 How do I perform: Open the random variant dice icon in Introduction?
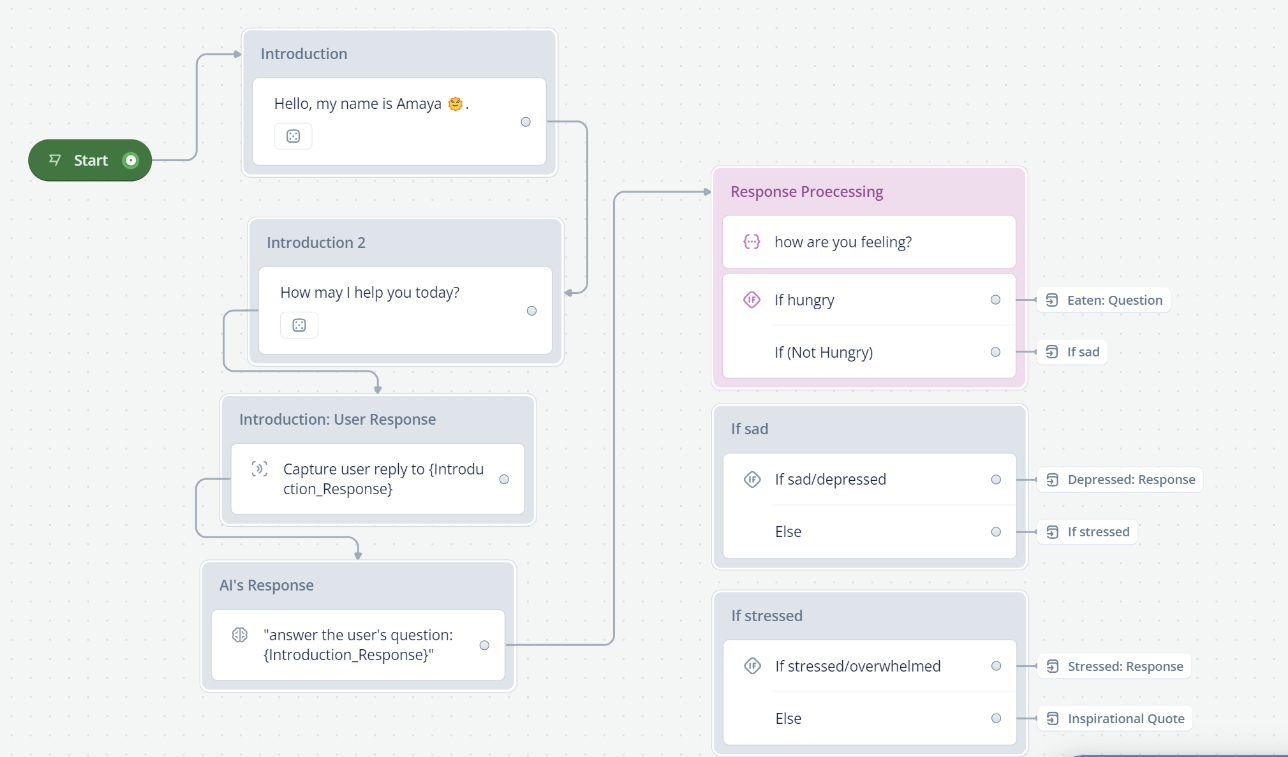pos(293,136)
